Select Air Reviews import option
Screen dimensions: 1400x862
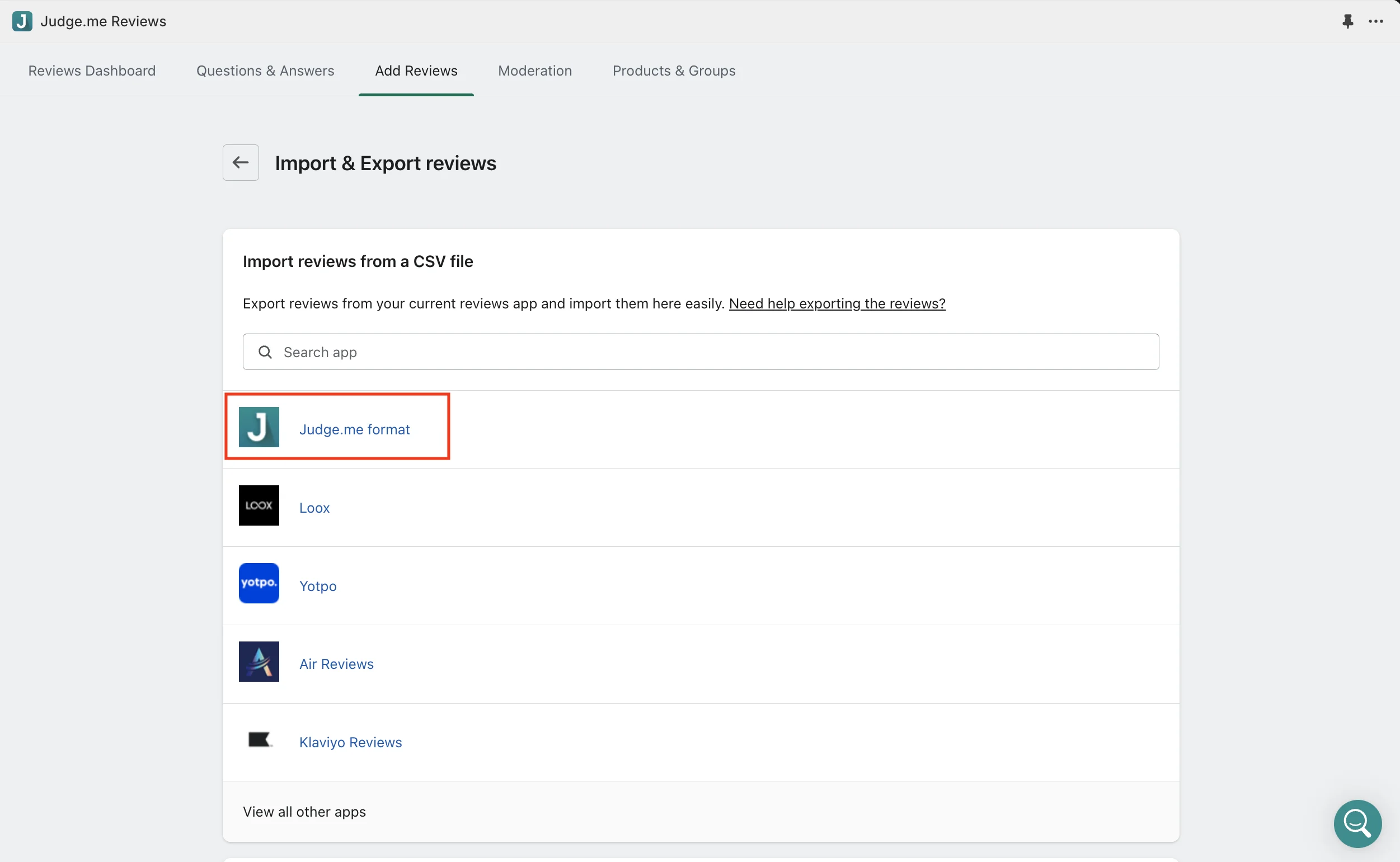[x=336, y=664]
